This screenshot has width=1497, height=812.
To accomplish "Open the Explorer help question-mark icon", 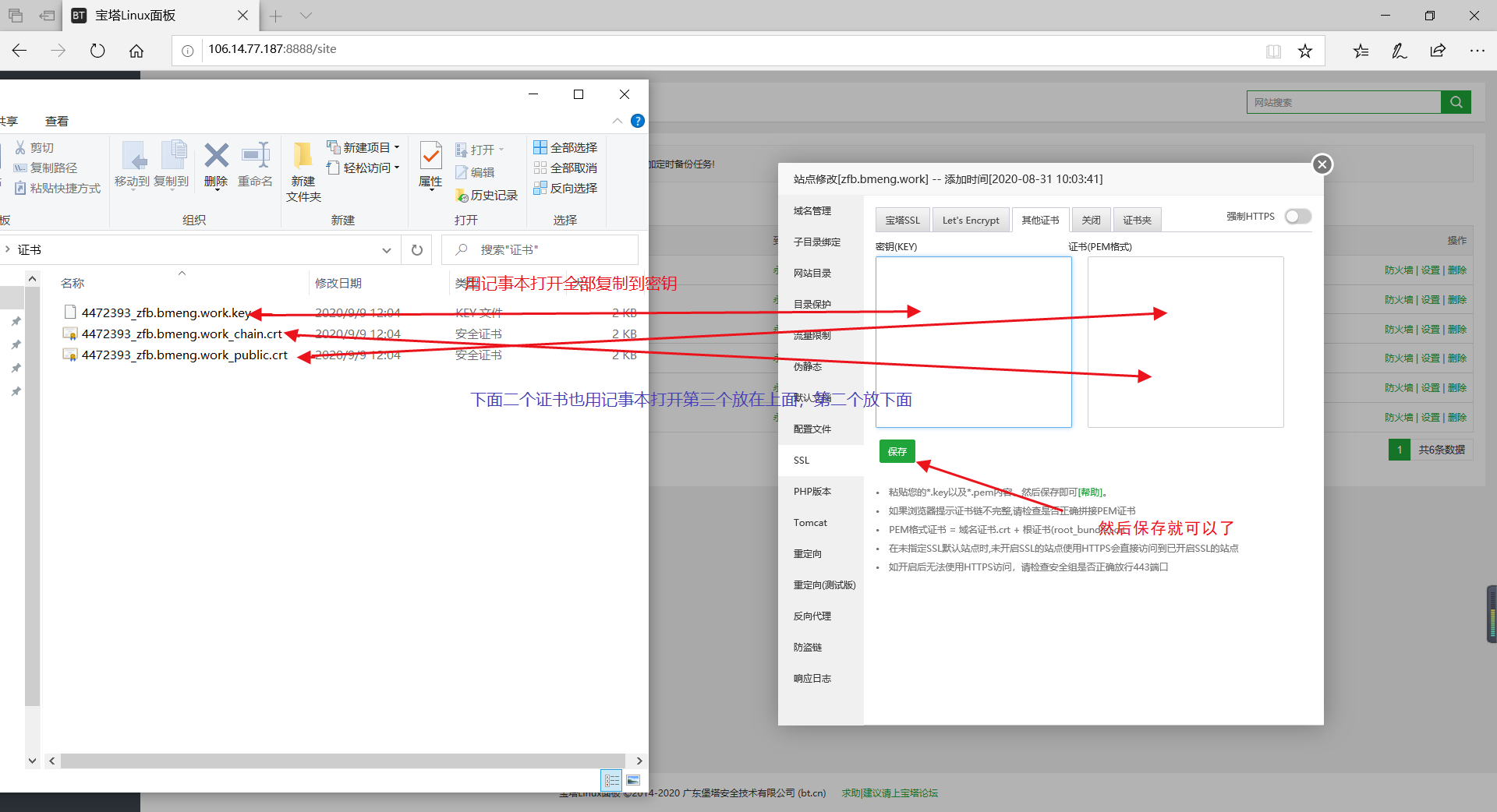I will pyautogui.click(x=638, y=121).
